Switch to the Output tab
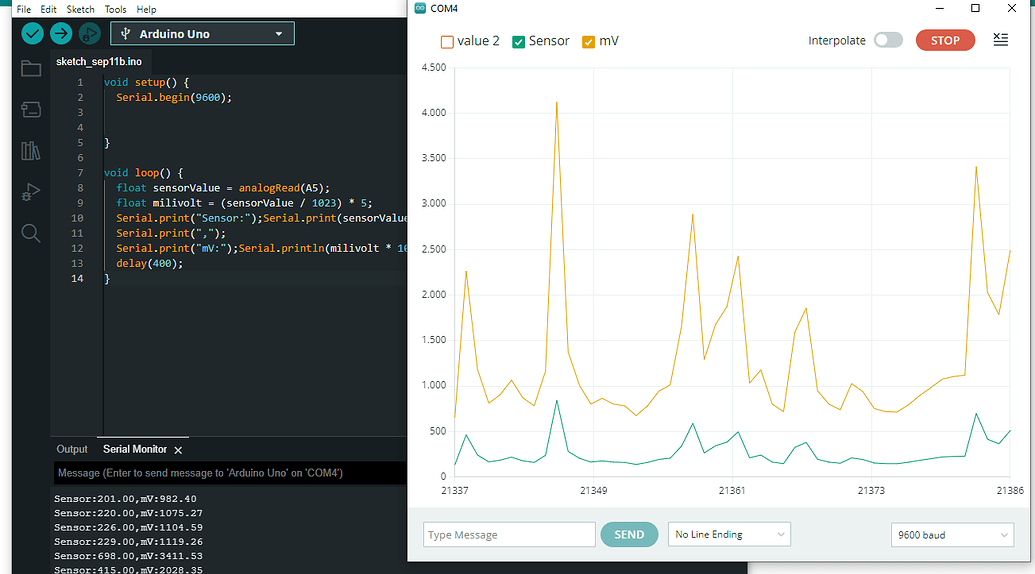 point(72,450)
